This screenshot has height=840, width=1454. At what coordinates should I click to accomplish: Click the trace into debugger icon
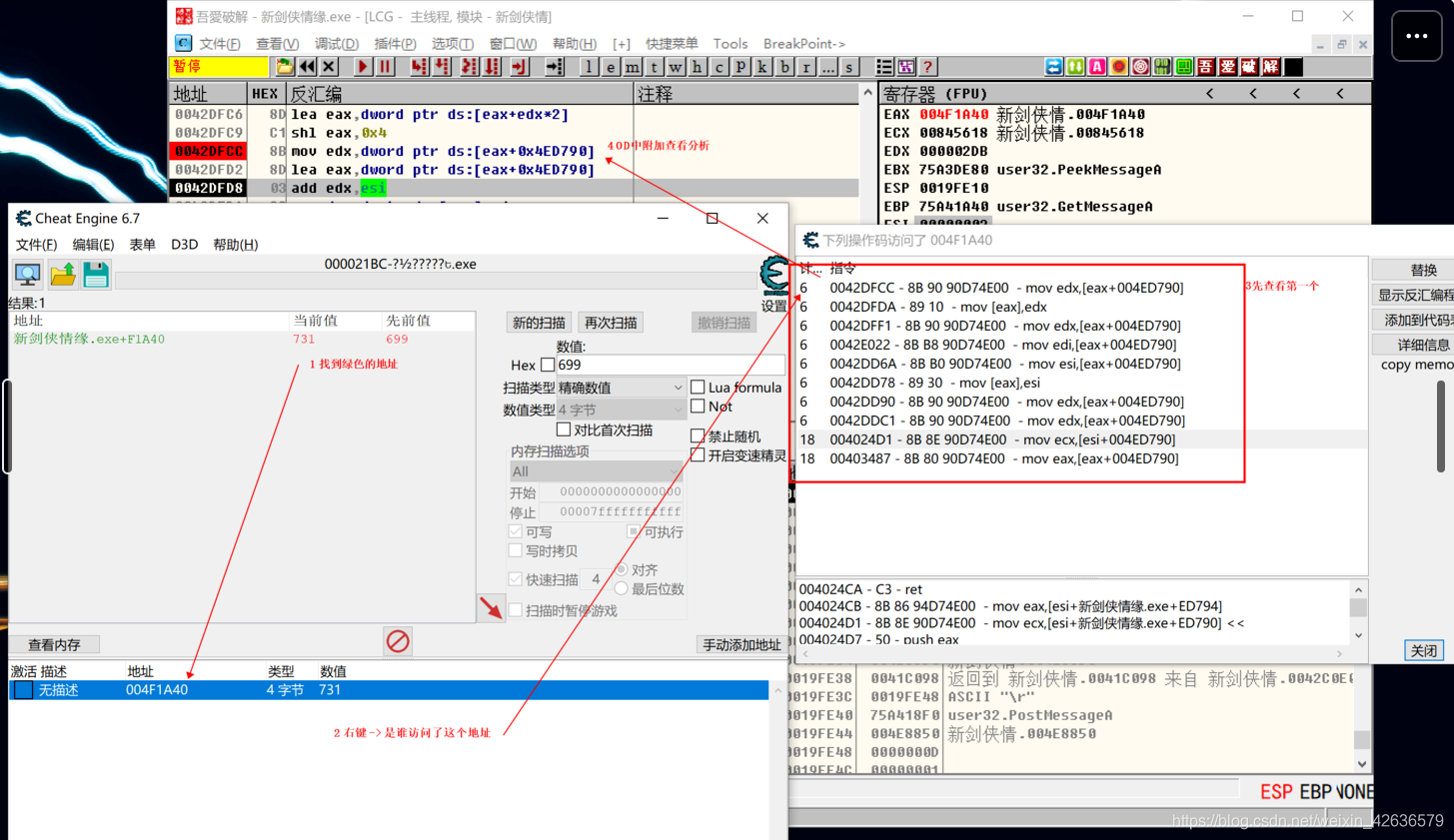(470, 67)
